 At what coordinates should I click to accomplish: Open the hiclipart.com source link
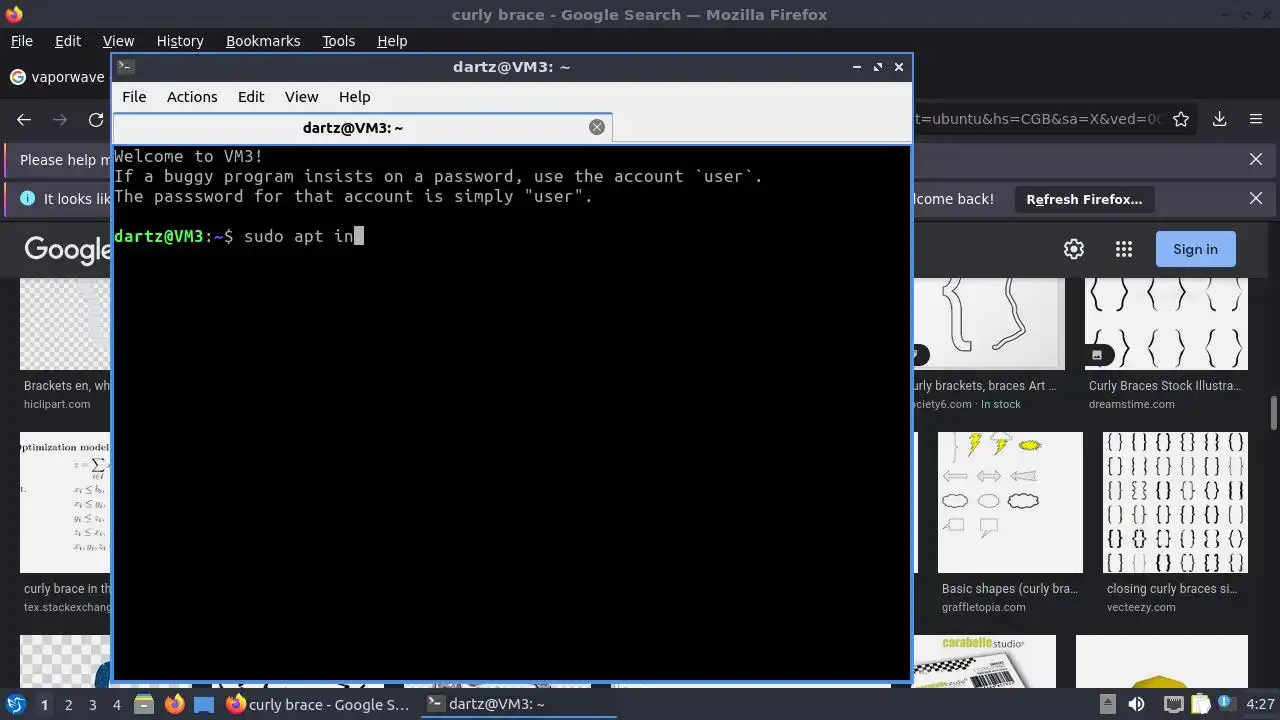click(x=57, y=404)
